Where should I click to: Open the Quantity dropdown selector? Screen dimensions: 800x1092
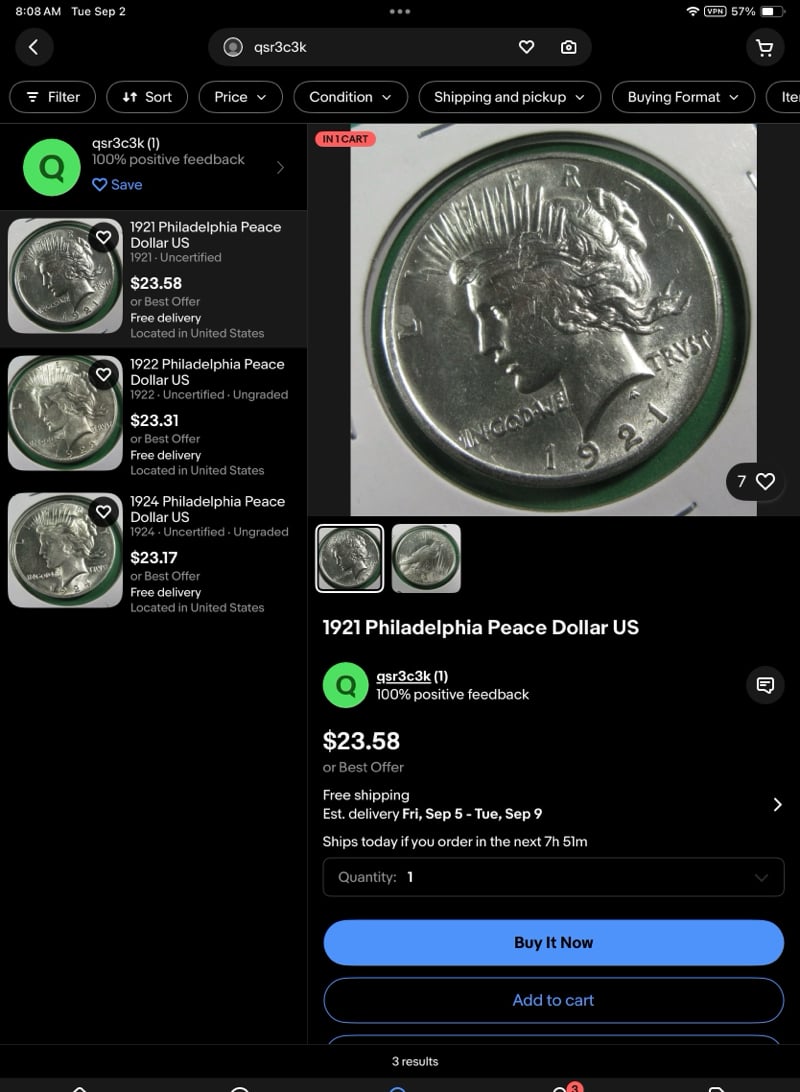[x=554, y=877]
